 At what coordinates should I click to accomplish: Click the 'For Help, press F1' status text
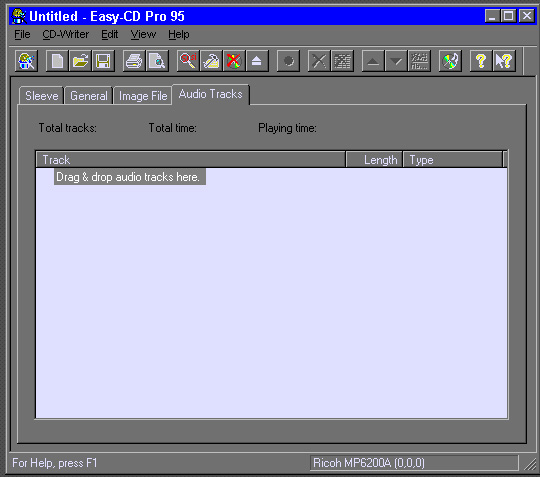coord(55,463)
